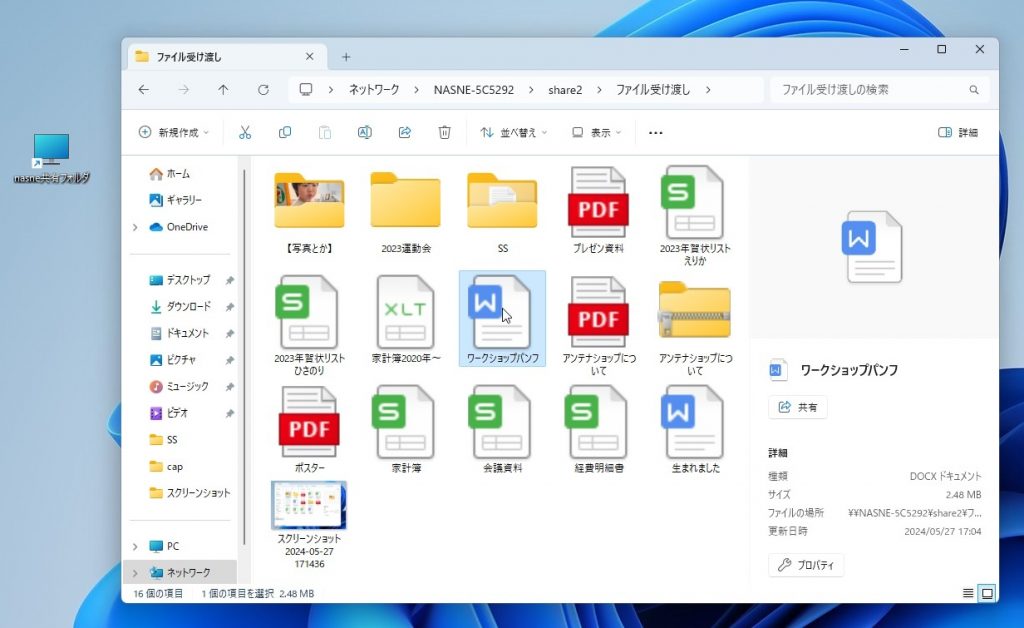
Task: Select the 経費明細書 spreadsheet file
Action: [x=598, y=429]
